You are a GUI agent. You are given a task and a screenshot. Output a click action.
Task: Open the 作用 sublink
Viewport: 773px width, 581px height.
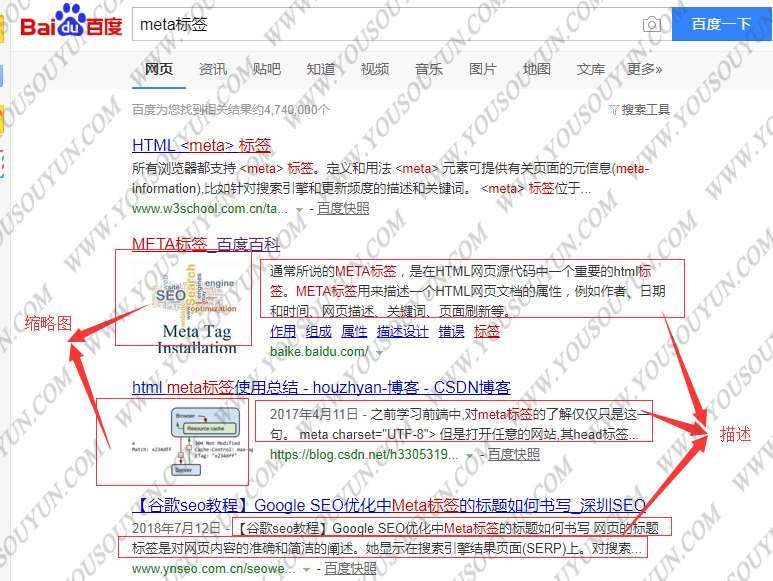tap(283, 332)
